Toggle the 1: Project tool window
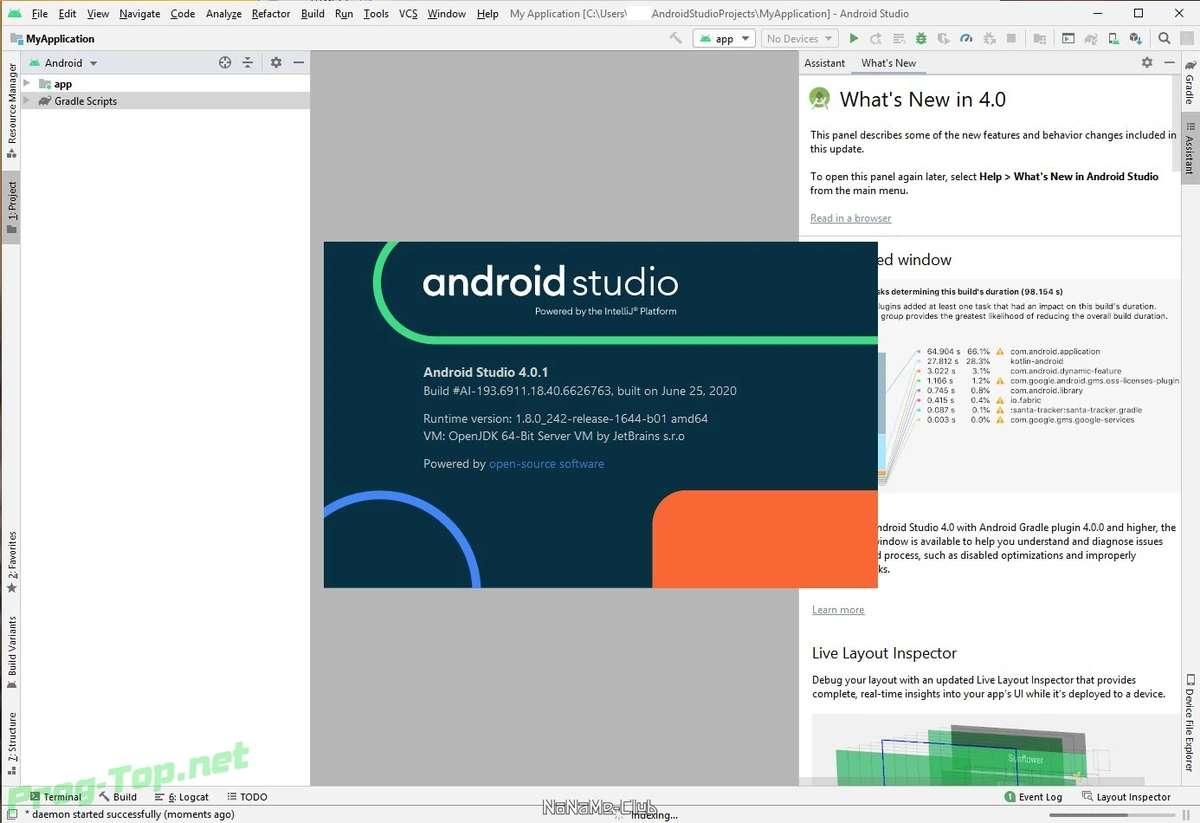Image resolution: width=1200 pixels, height=823 pixels. [x=12, y=207]
